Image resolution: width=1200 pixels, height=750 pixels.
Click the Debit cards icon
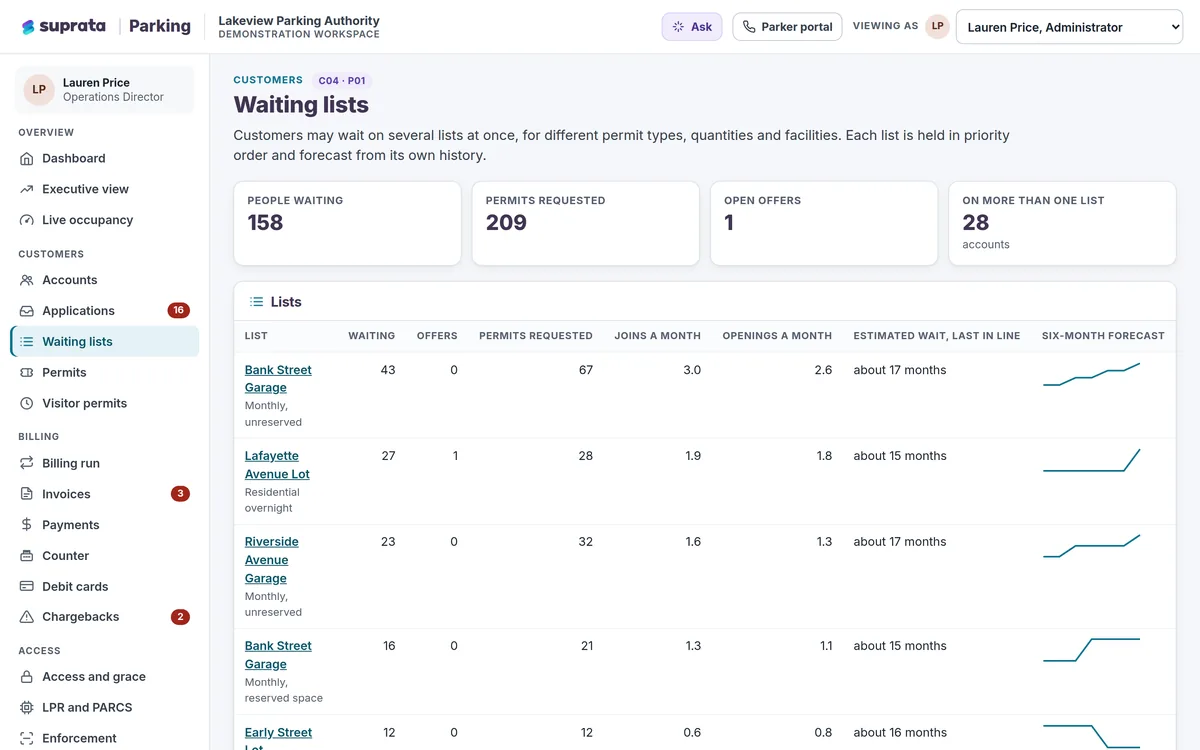pos(27,587)
